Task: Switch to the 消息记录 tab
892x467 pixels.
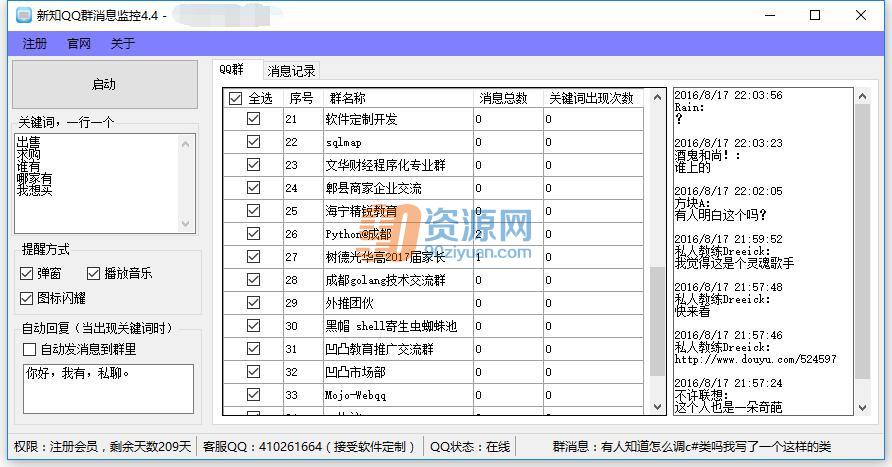Action: pos(291,71)
